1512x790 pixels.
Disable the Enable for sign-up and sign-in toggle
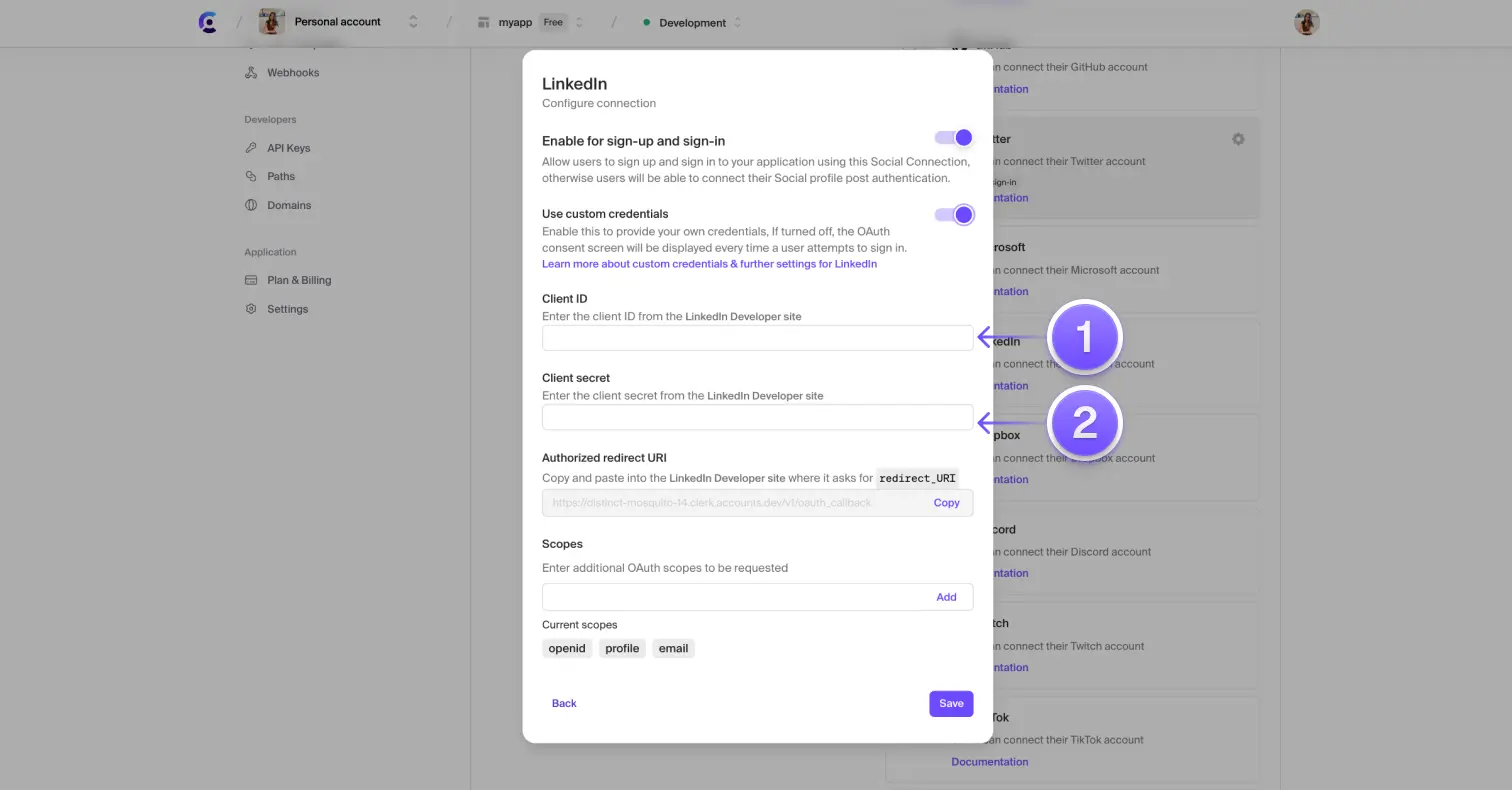952,138
